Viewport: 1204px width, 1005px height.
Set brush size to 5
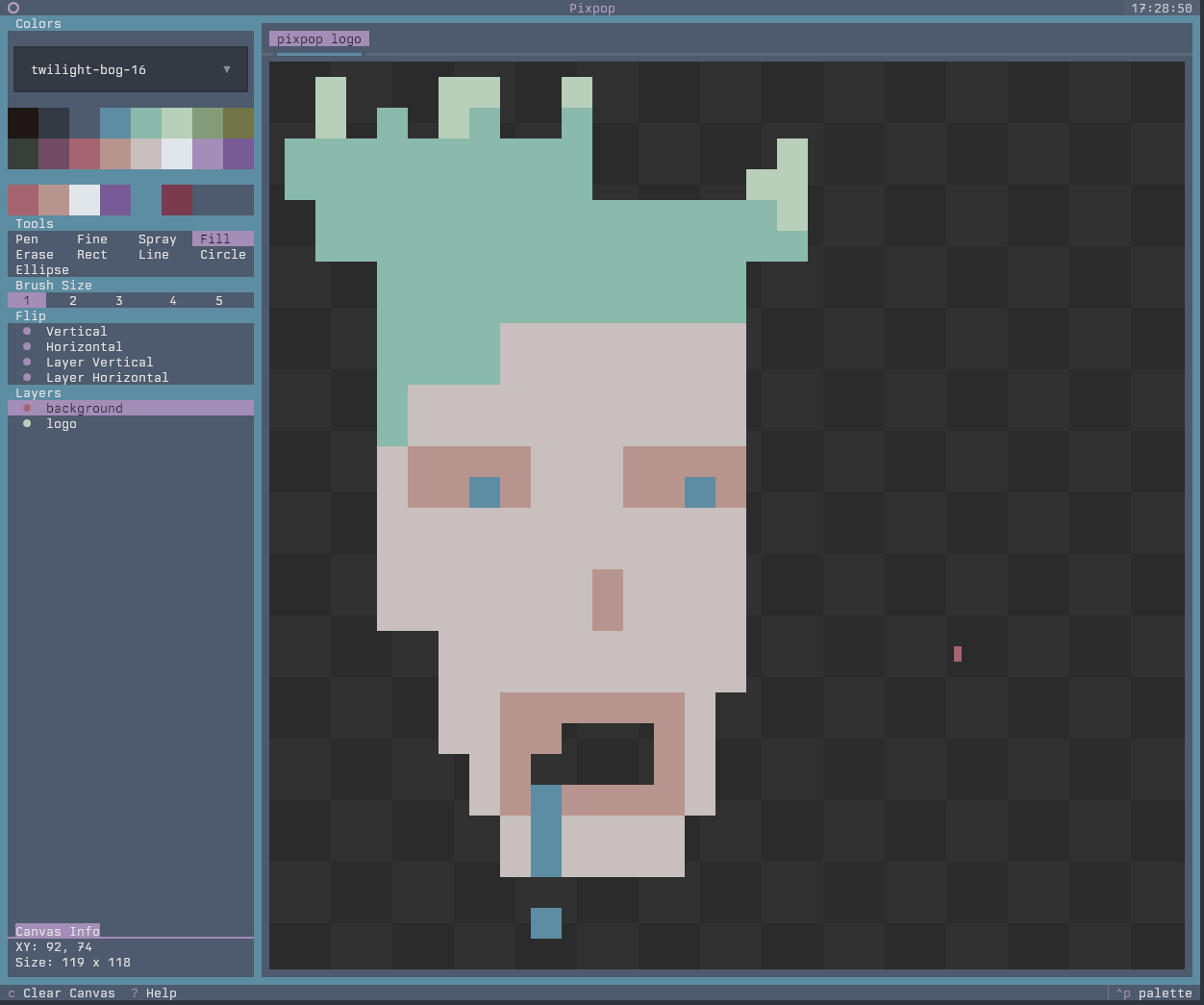[x=219, y=300]
